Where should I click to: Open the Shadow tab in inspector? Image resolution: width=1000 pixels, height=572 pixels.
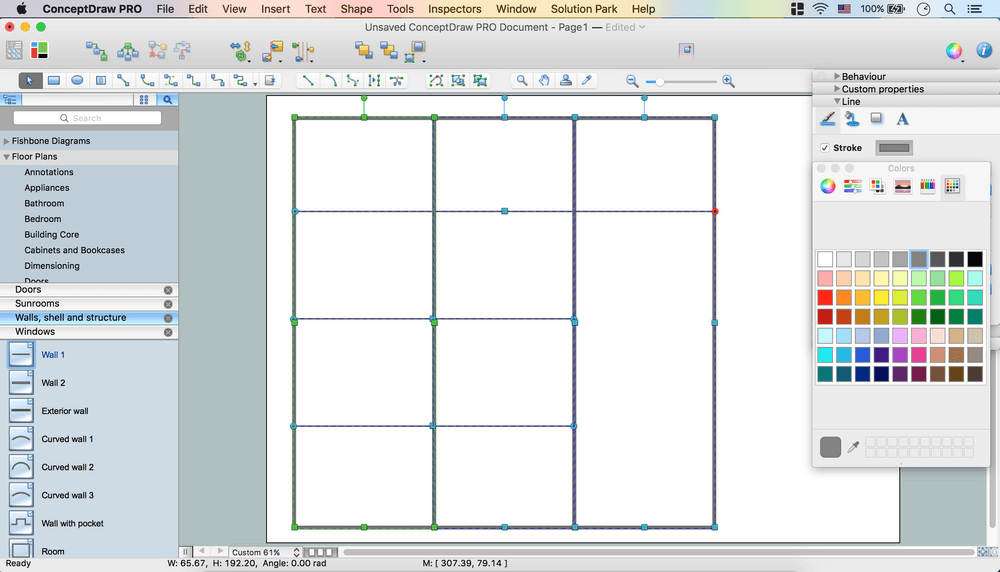coord(877,119)
